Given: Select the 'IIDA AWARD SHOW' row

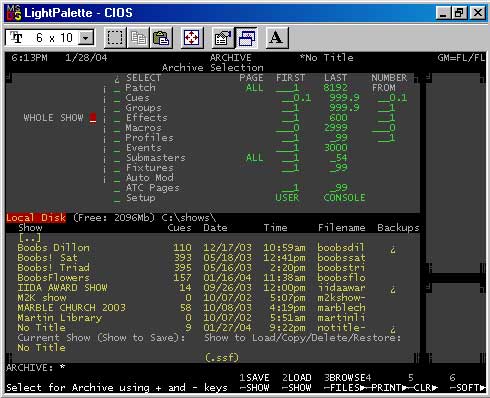Looking at the screenshot, I should 213,288.
